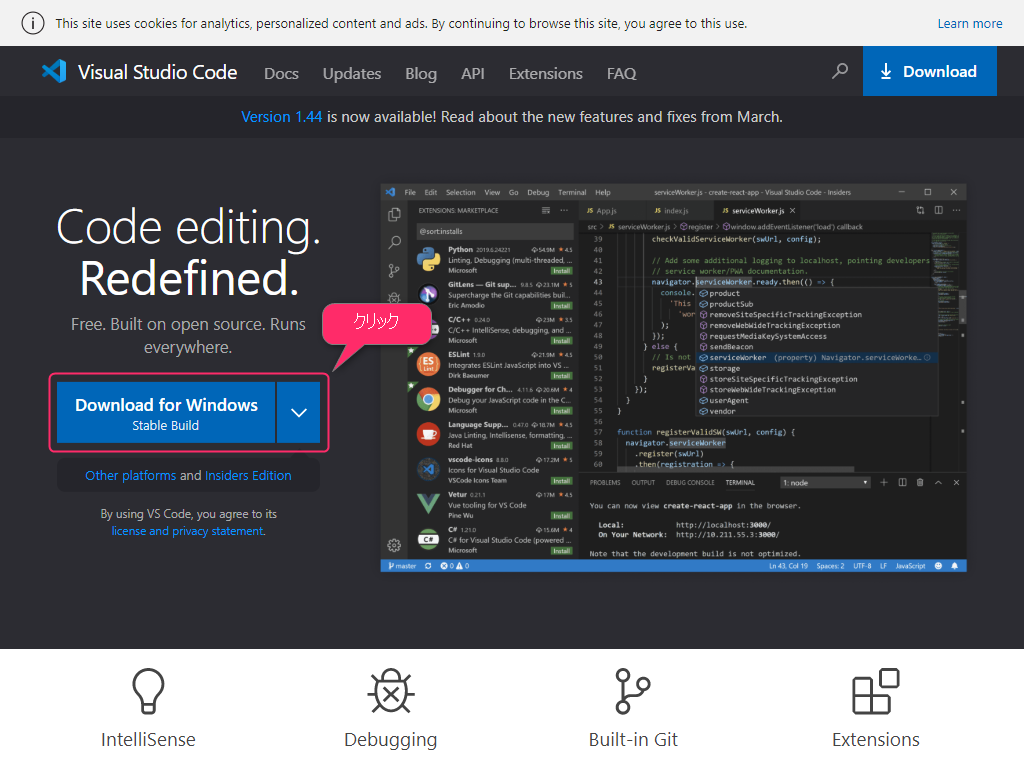Screen dimensions: 1024x768
Task: Click the notification bell in status bar
Action: (x=955, y=566)
